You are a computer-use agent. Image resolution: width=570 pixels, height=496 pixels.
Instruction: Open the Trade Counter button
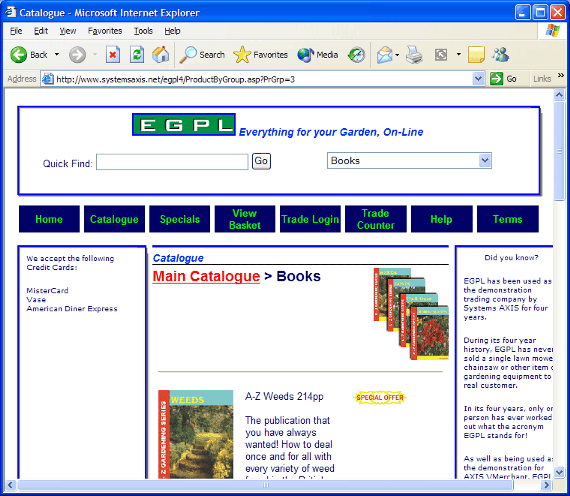[376, 219]
